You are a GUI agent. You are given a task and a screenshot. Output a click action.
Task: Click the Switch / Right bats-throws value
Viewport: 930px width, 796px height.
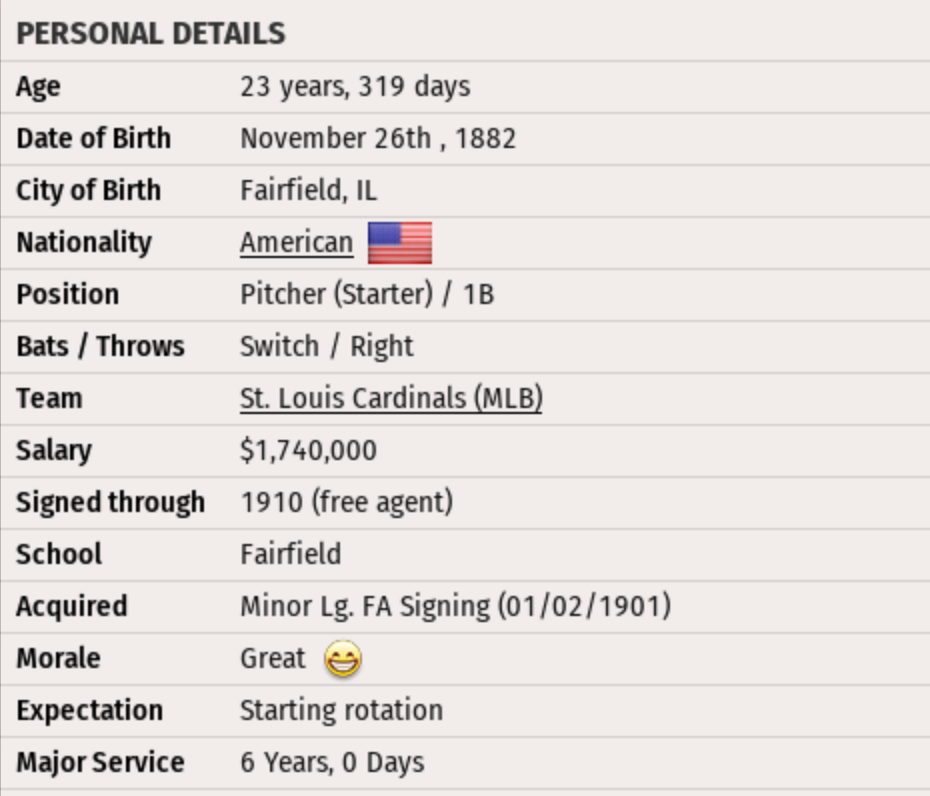[326, 346]
